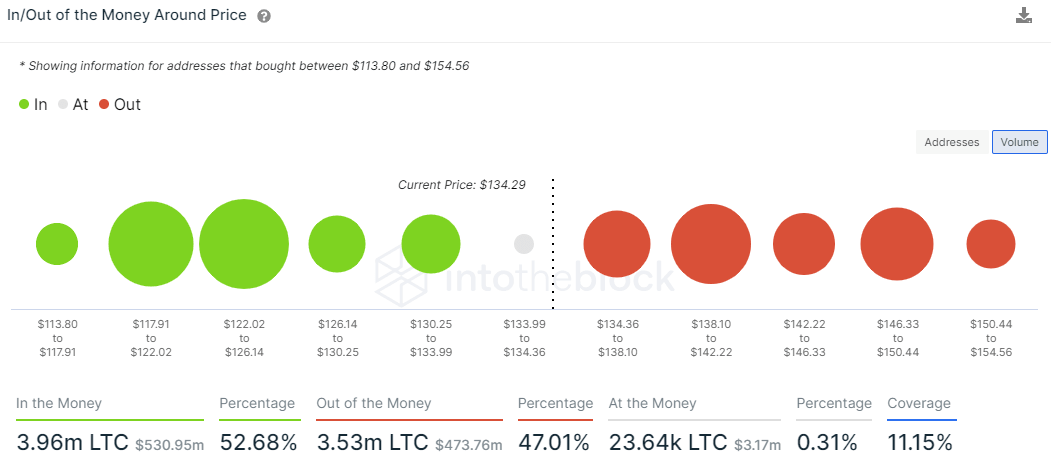
Task: Click red bubble for $142.22 to $146.33
Action: click(804, 244)
